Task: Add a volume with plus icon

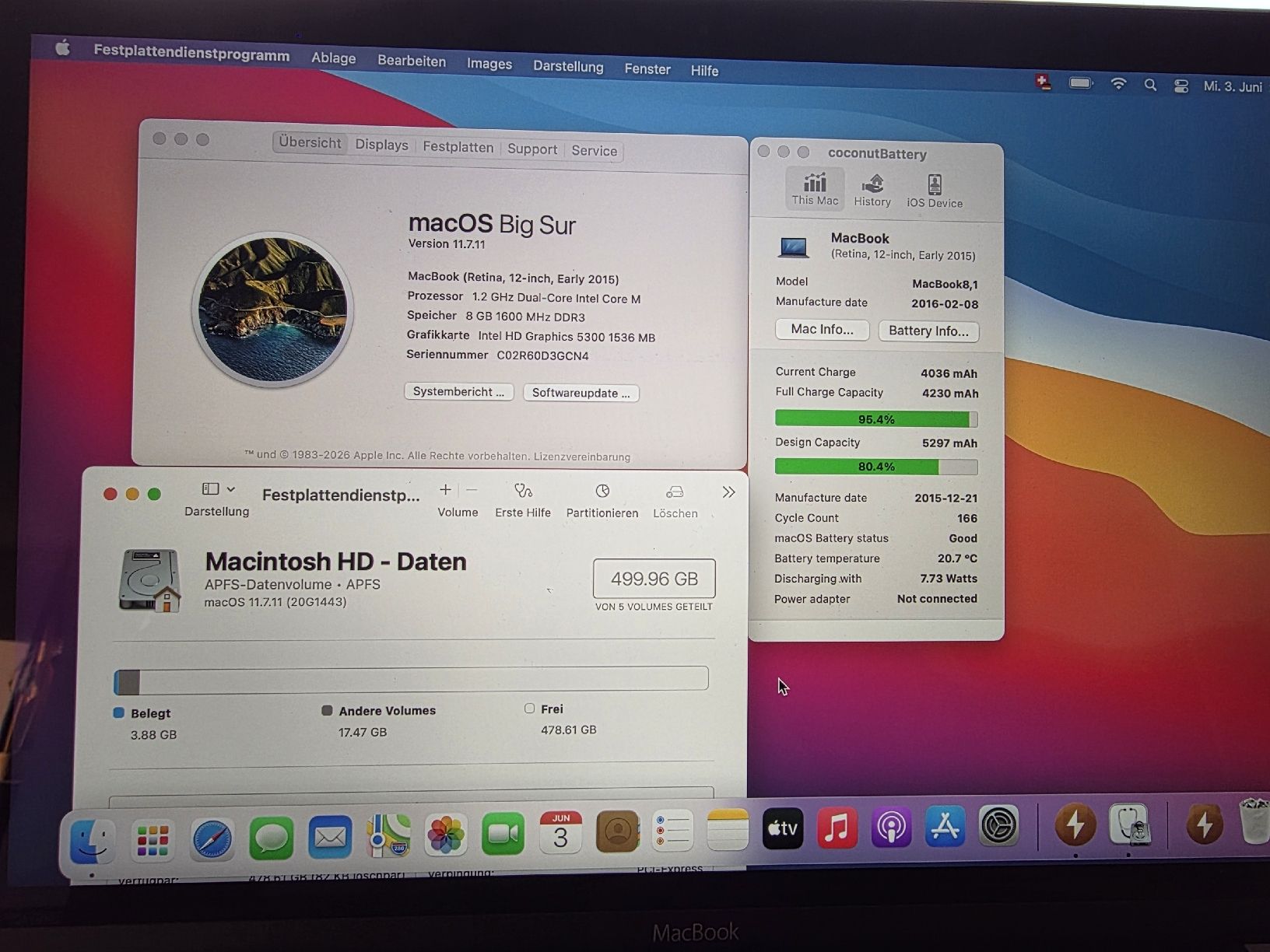Action: click(x=445, y=490)
